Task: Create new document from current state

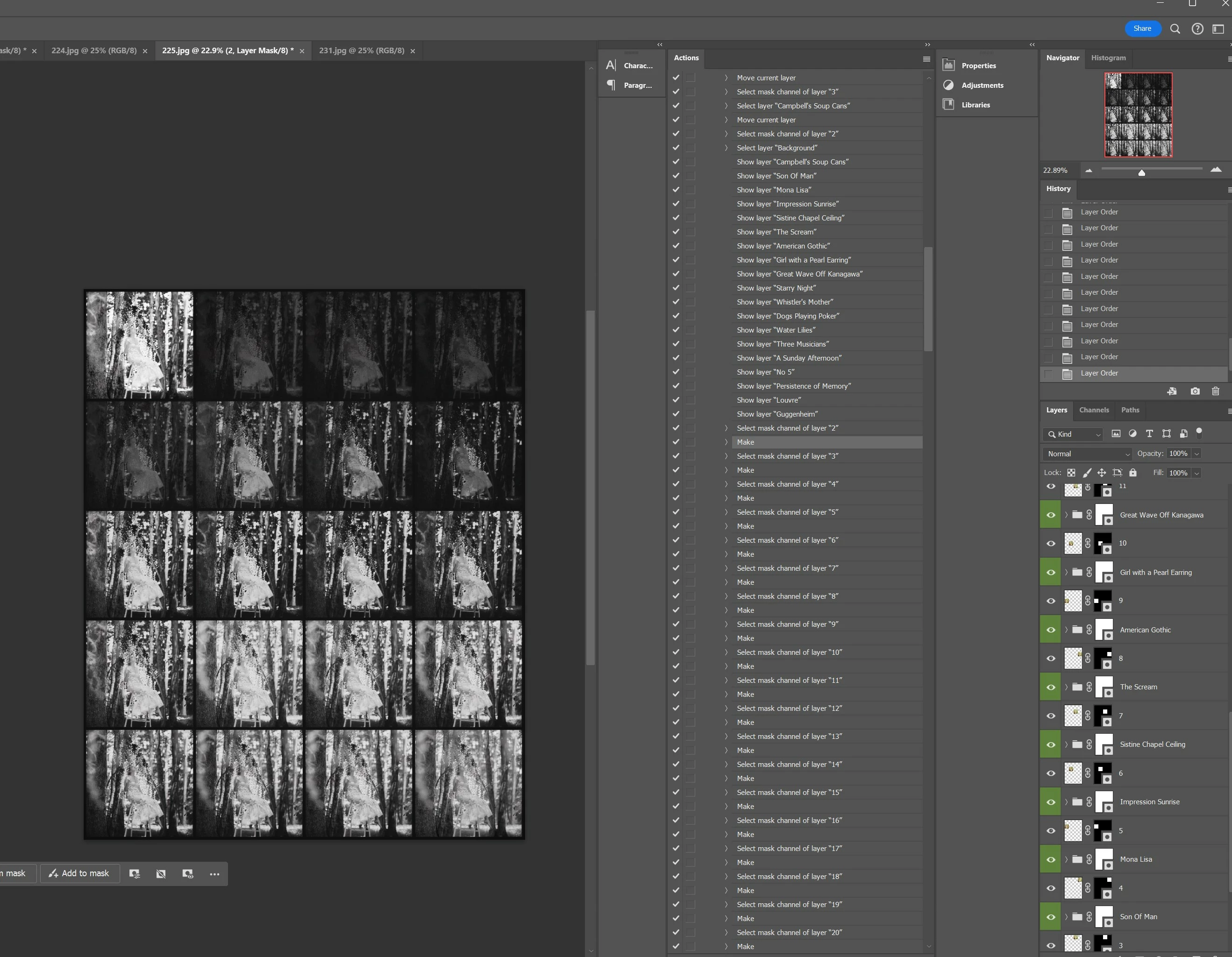Action: pyautogui.click(x=1172, y=391)
